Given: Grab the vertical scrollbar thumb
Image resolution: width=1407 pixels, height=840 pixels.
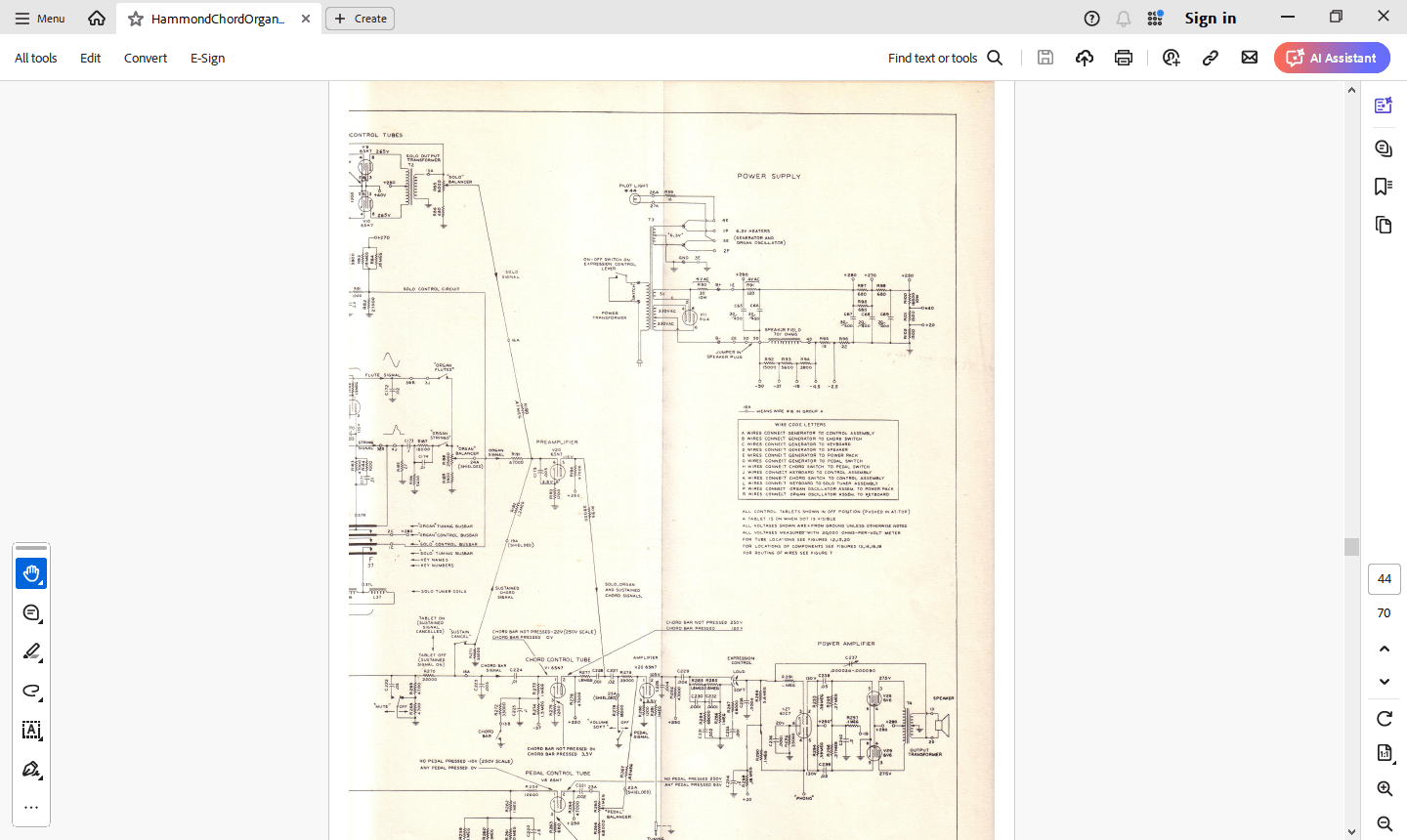Looking at the screenshot, I should [x=1351, y=547].
